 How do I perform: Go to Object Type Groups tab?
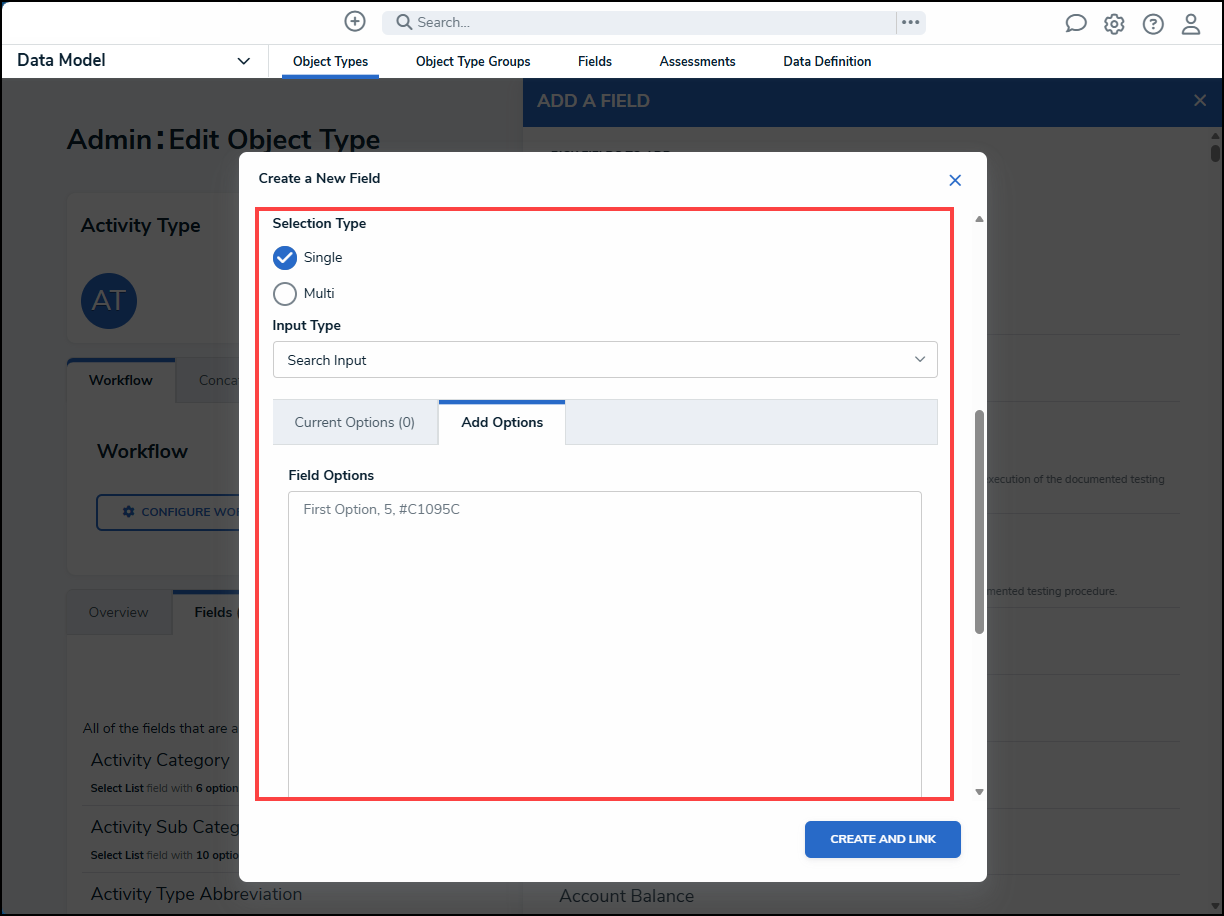[473, 61]
